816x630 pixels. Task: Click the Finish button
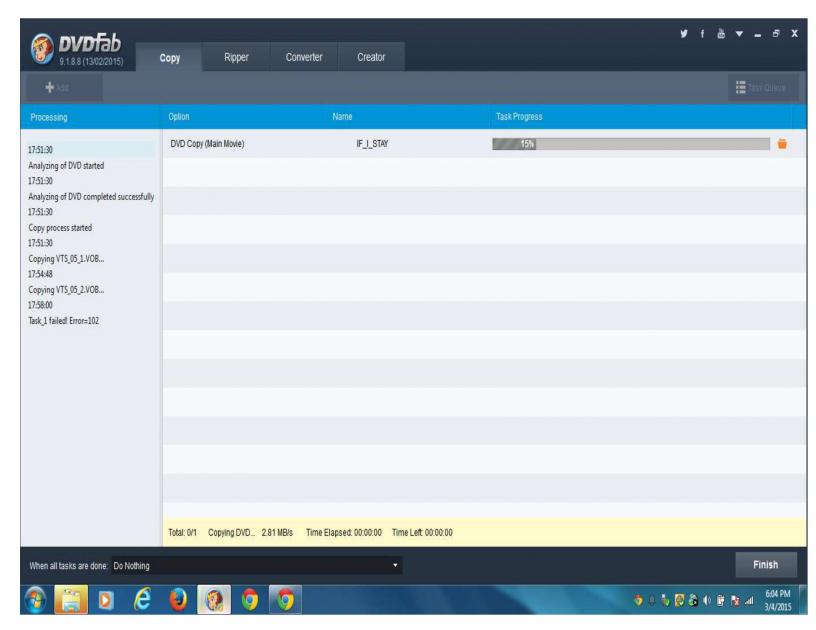click(x=766, y=564)
